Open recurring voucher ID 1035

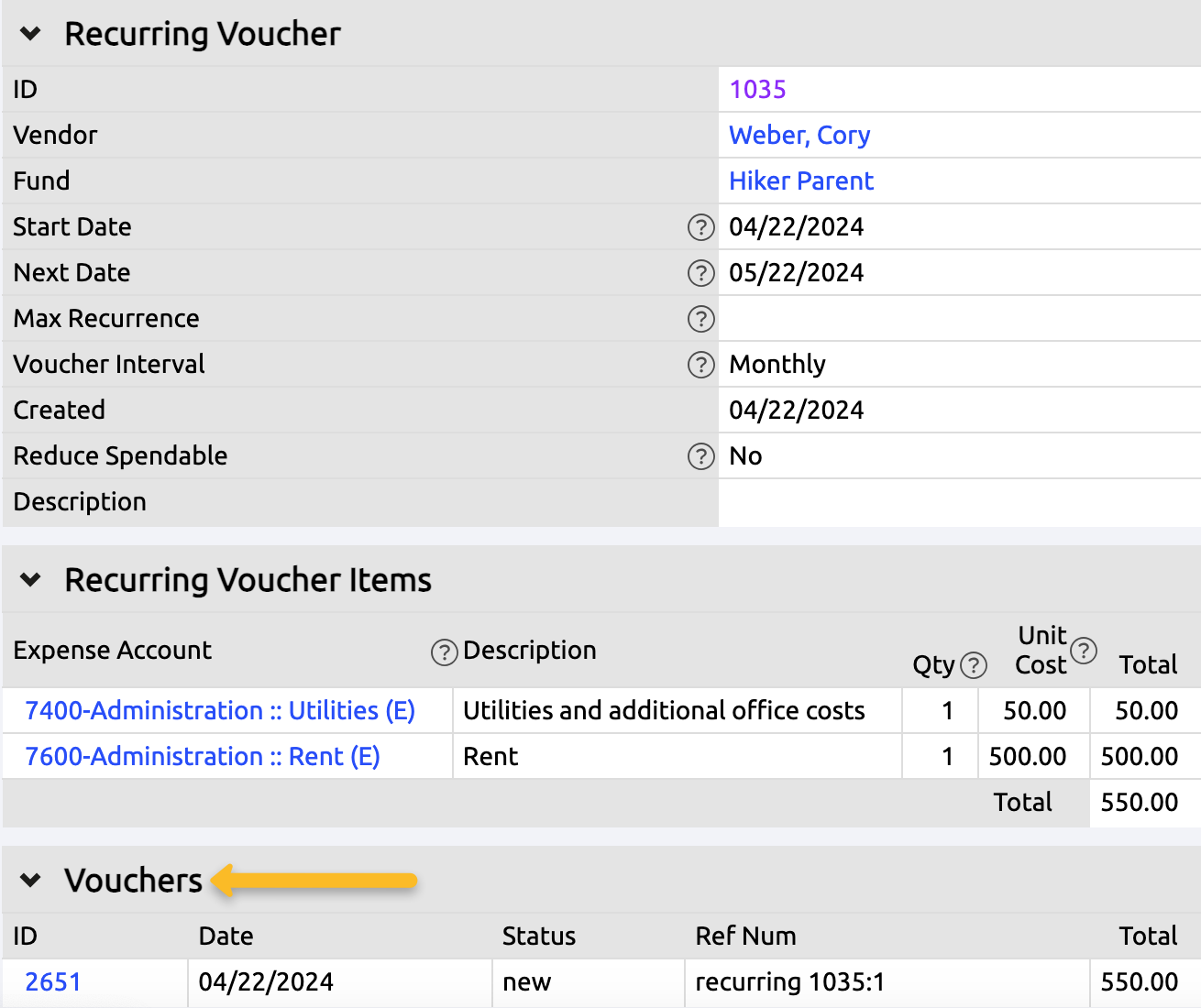point(756,89)
